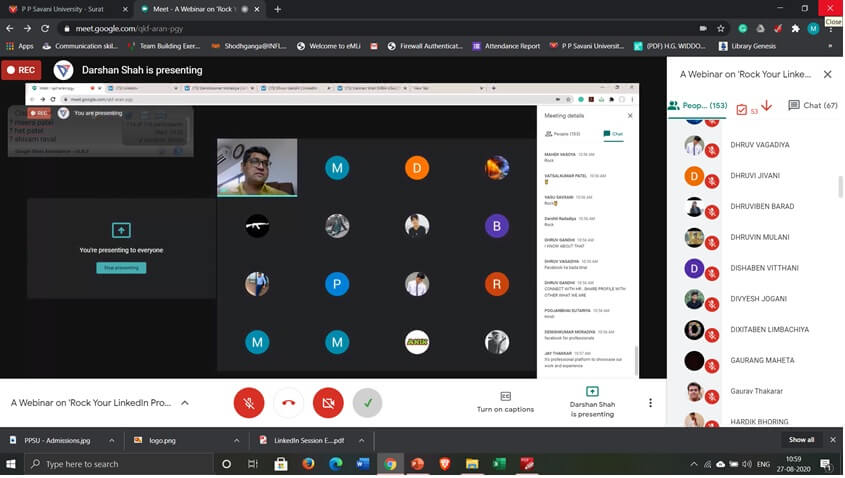Image resolution: width=845 pixels, height=478 pixels.
Task: Click the red leave call button
Action: click(x=288, y=402)
